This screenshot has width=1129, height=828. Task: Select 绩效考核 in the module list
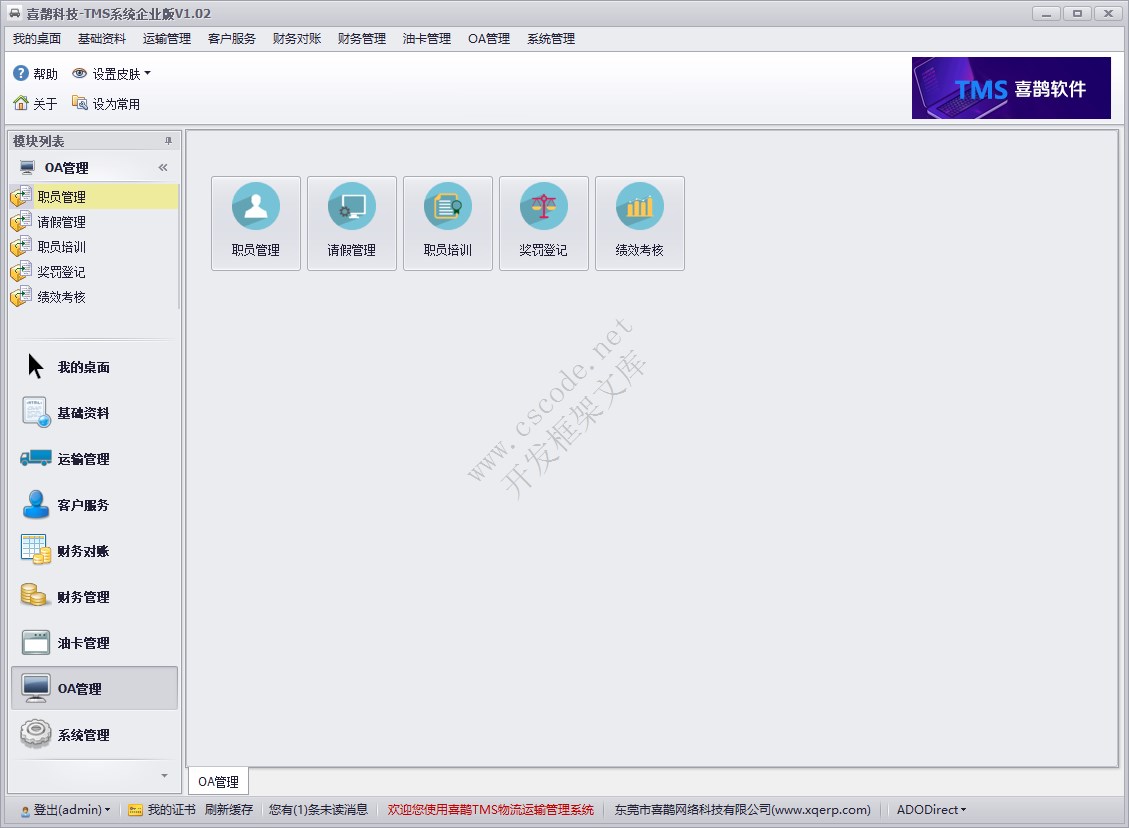click(94, 297)
